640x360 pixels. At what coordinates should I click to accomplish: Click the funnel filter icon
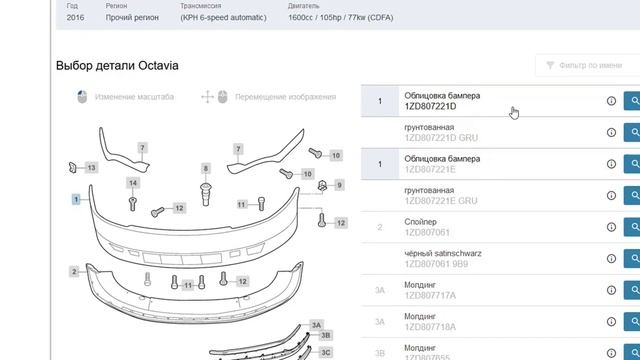pyautogui.click(x=550, y=65)
